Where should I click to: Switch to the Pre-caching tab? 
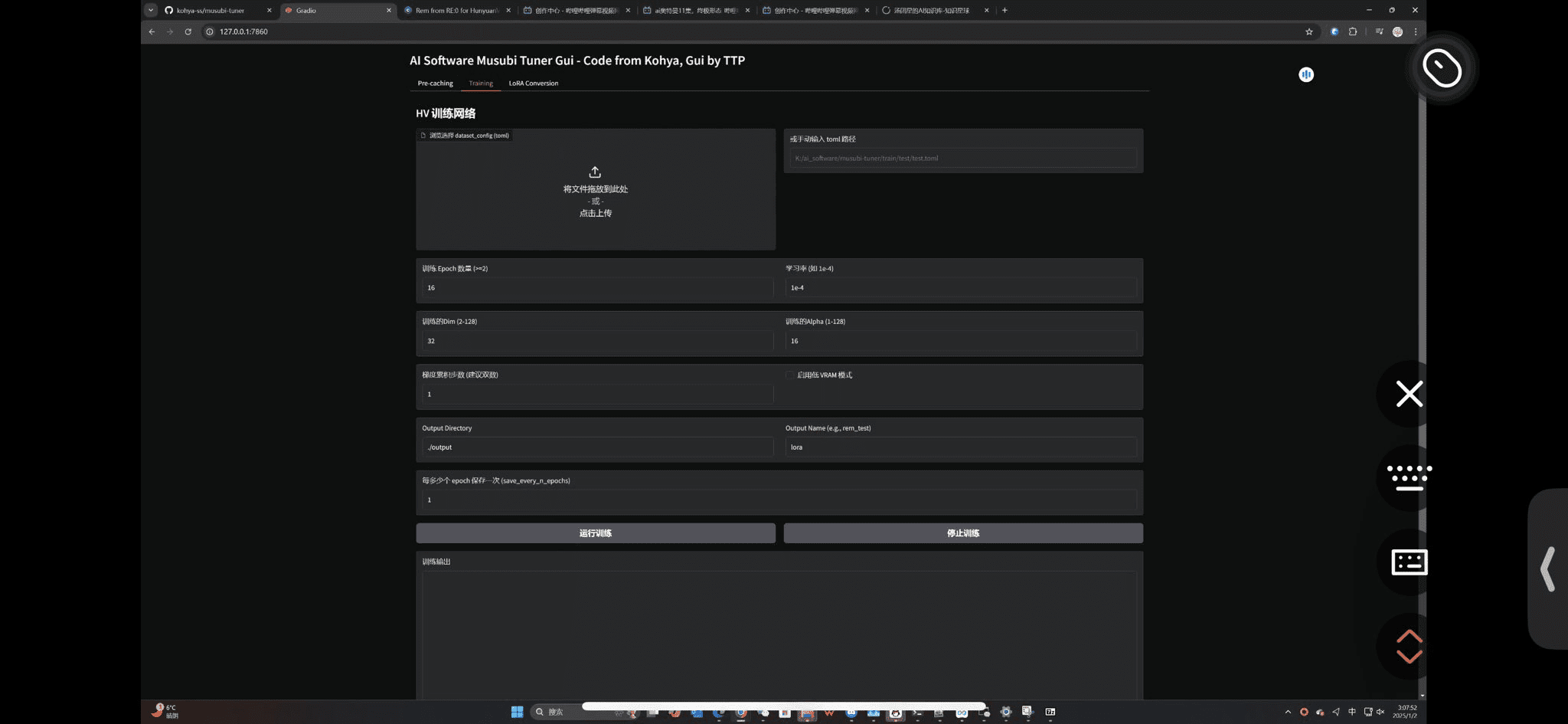(435, 84)
